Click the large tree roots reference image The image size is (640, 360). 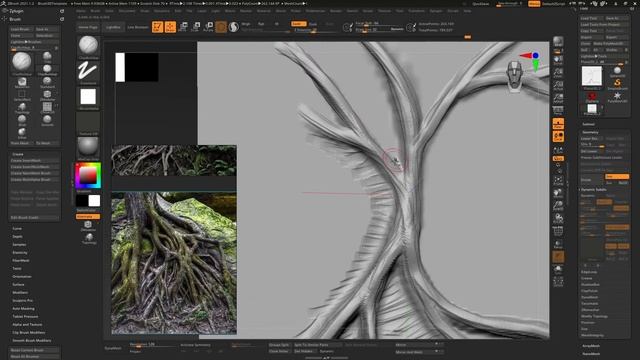pyautogui.click(x=174, y=263)
